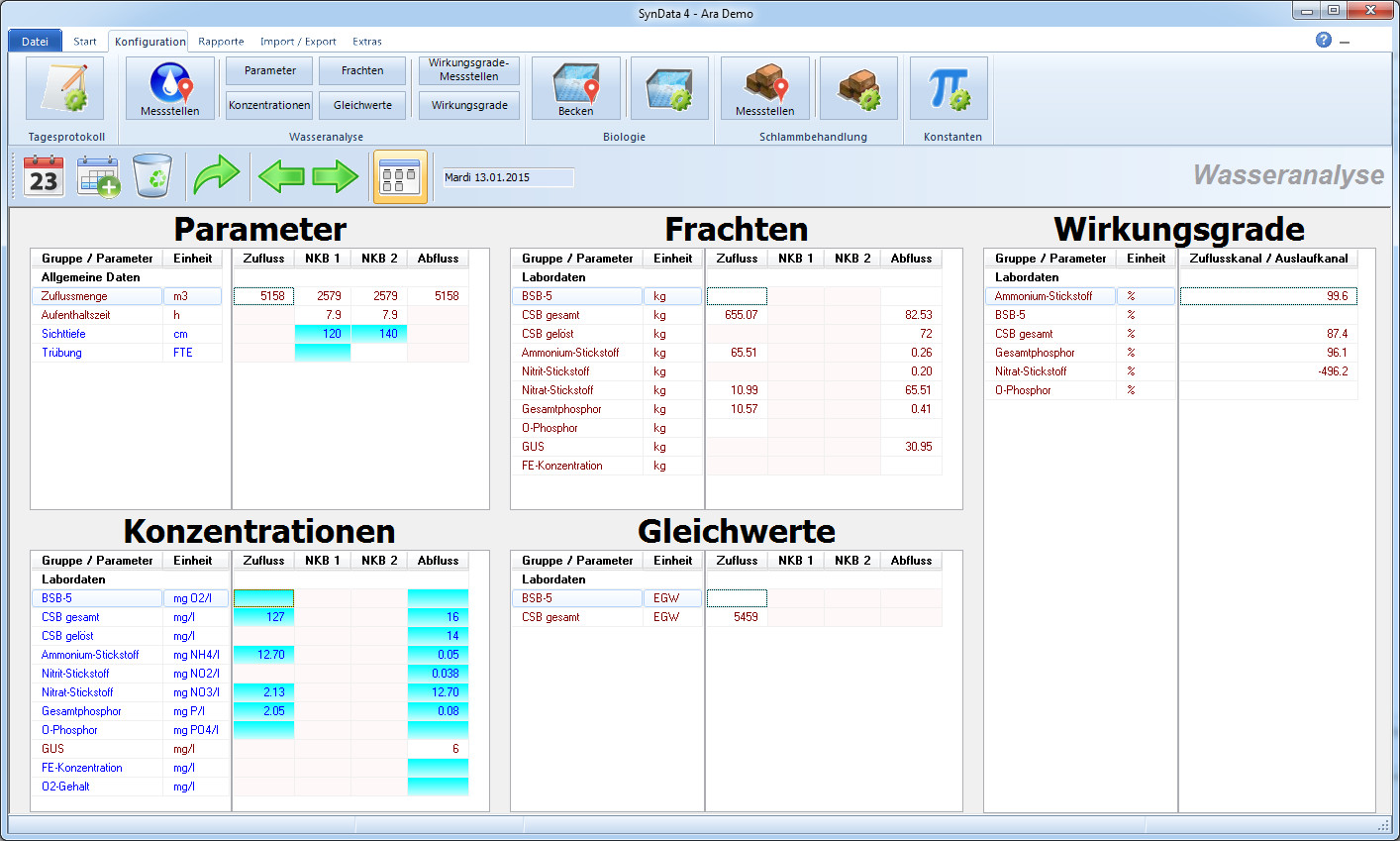Open the Extras tab
Image resolution: width=1400 pixels, height=841 pixels.
coord(367,42)
